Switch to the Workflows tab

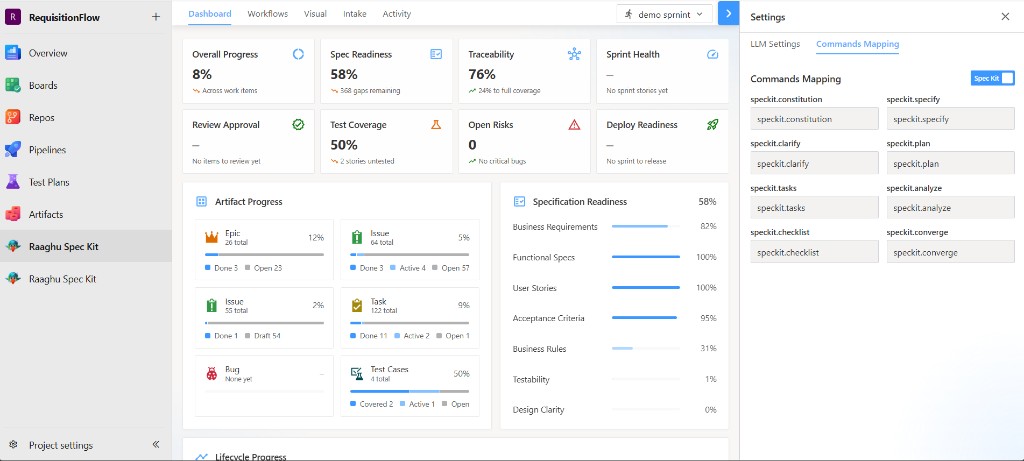click(x=268, y=14)
